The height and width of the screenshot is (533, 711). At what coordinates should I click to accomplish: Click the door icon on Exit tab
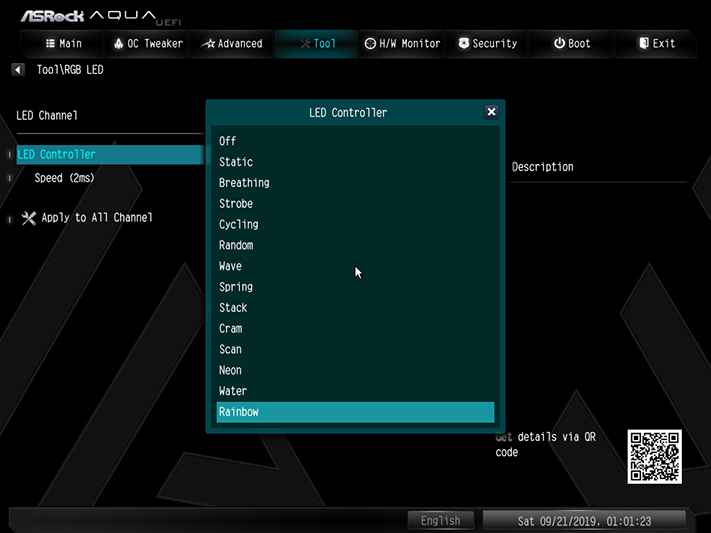point(644,43)
